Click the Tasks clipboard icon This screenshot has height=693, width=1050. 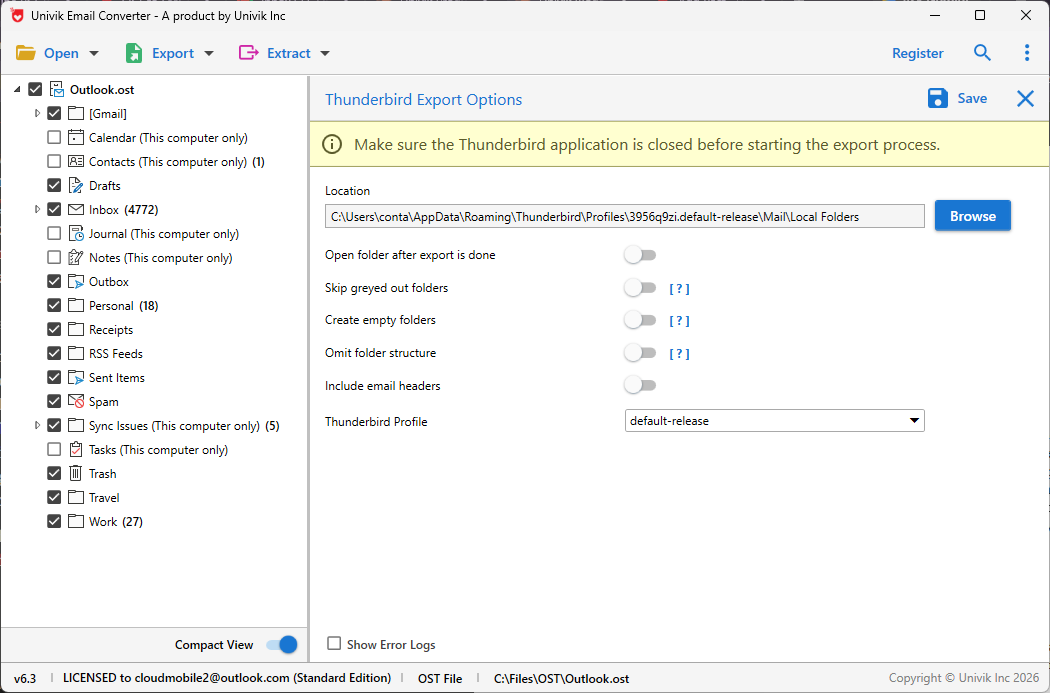(76, 449)
